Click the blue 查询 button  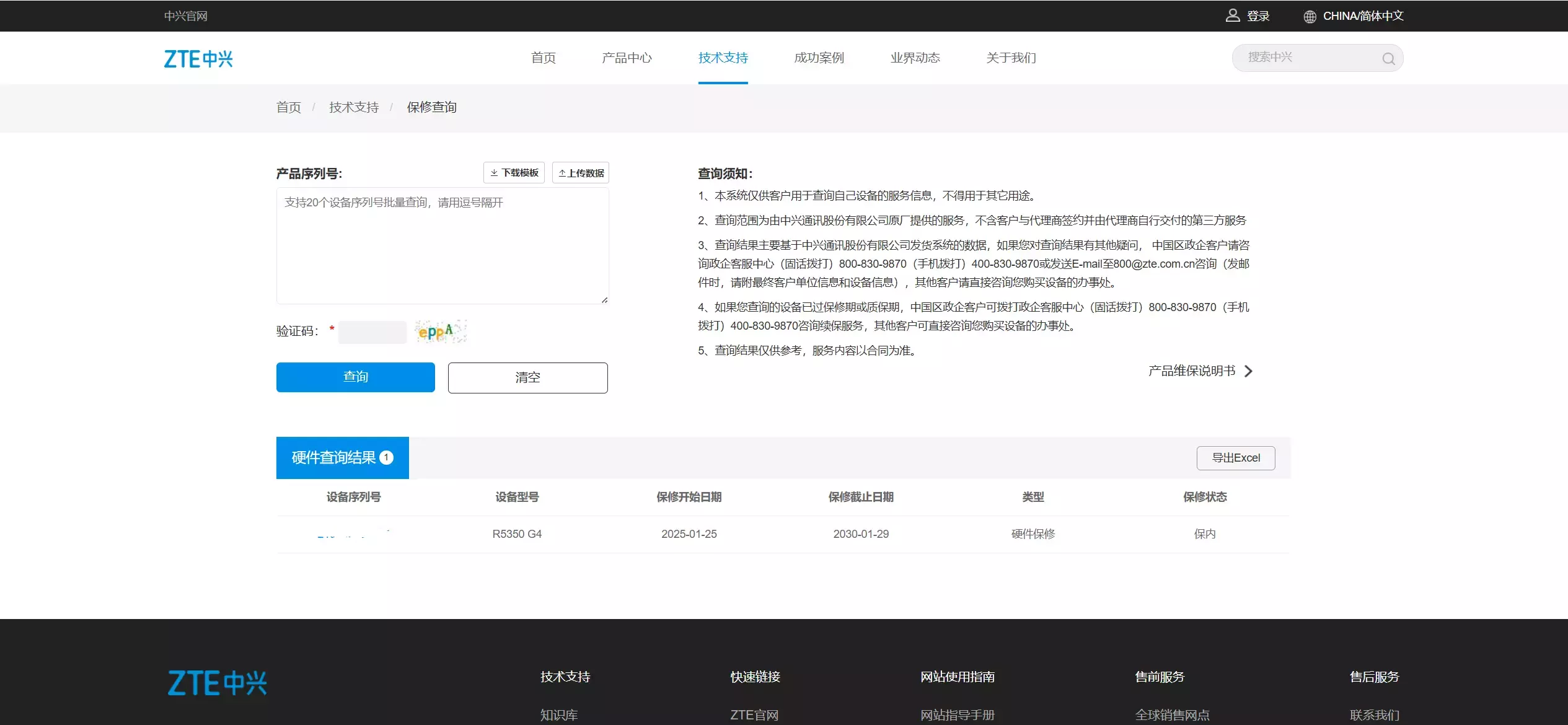click(x=356, y=377)
